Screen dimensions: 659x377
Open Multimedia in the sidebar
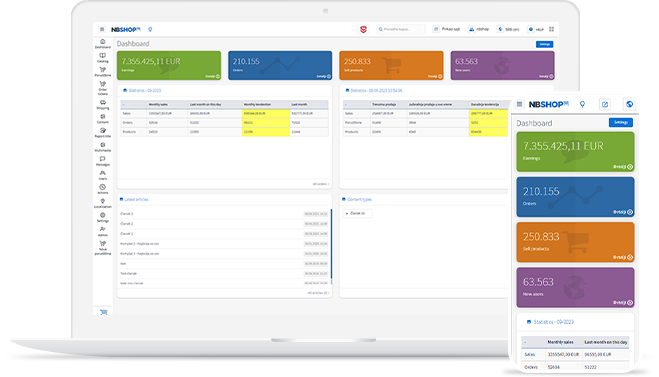(103, 147)
